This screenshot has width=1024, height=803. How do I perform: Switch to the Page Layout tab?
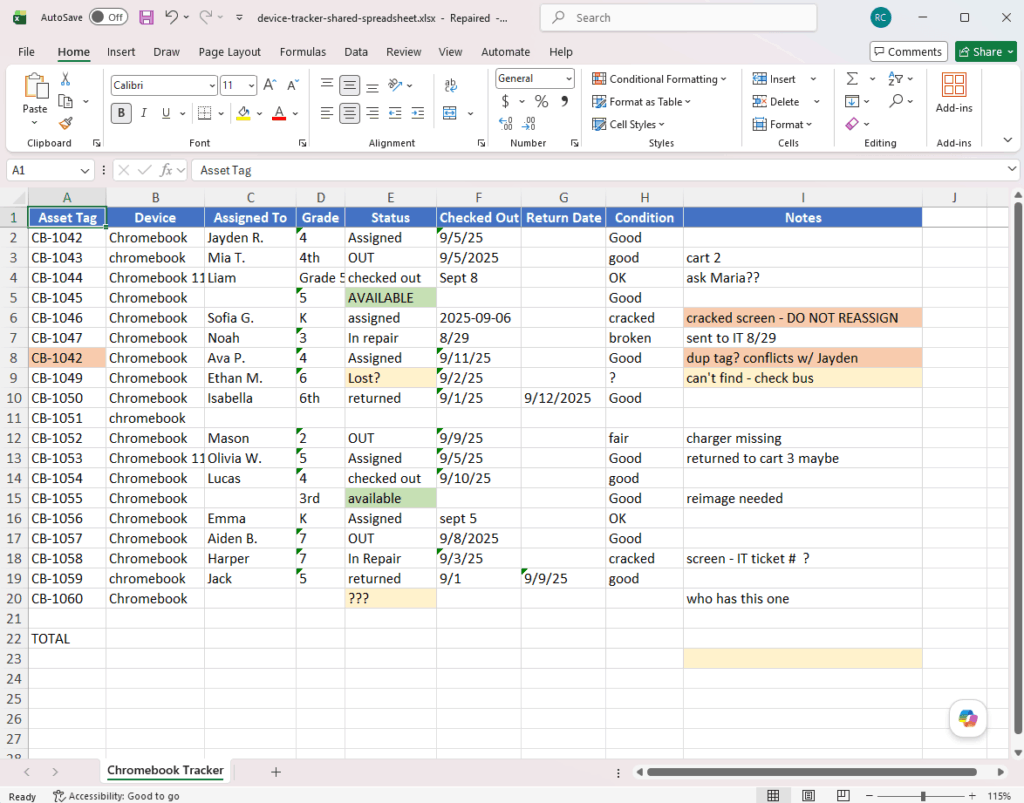(229, 52)
